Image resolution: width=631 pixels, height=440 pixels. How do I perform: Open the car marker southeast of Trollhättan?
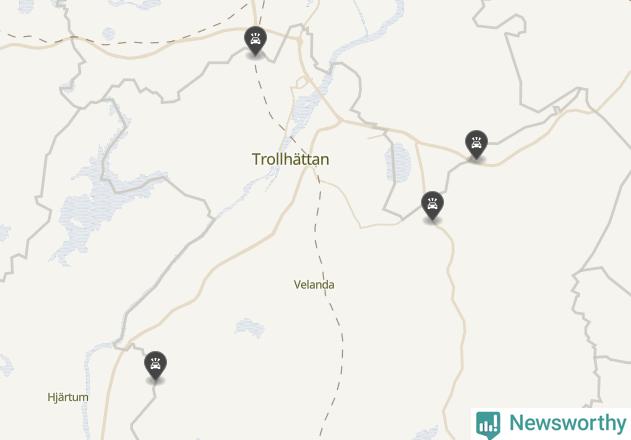point(432,206)
